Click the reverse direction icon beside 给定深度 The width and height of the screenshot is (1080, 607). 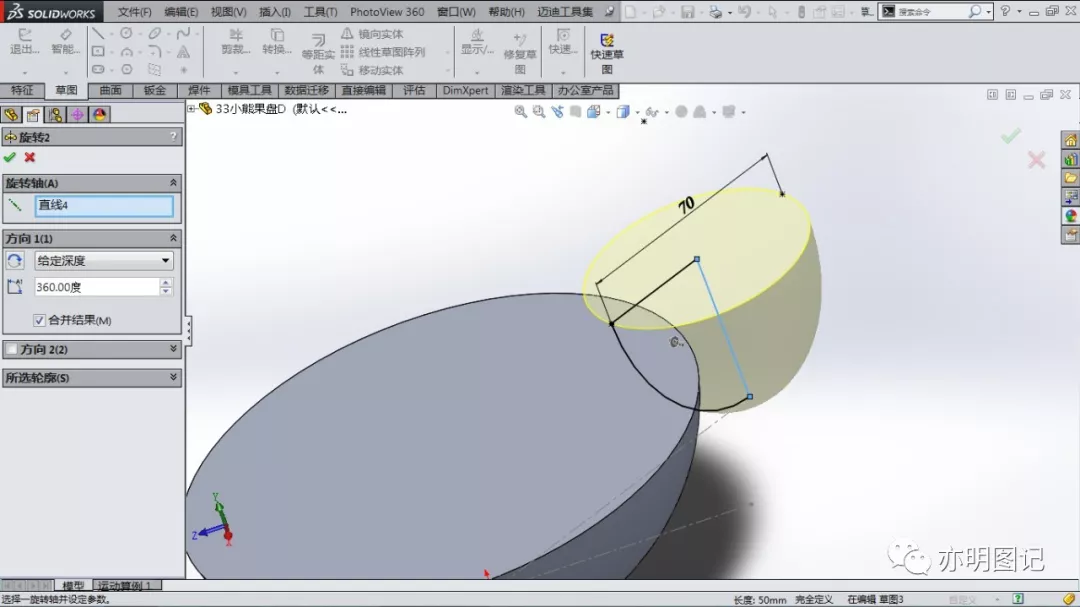(14, 260)
